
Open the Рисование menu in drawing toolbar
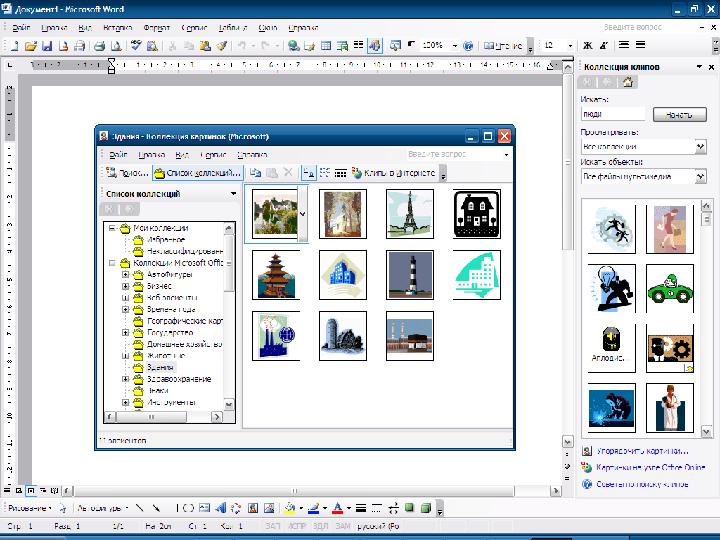point(30,508)
